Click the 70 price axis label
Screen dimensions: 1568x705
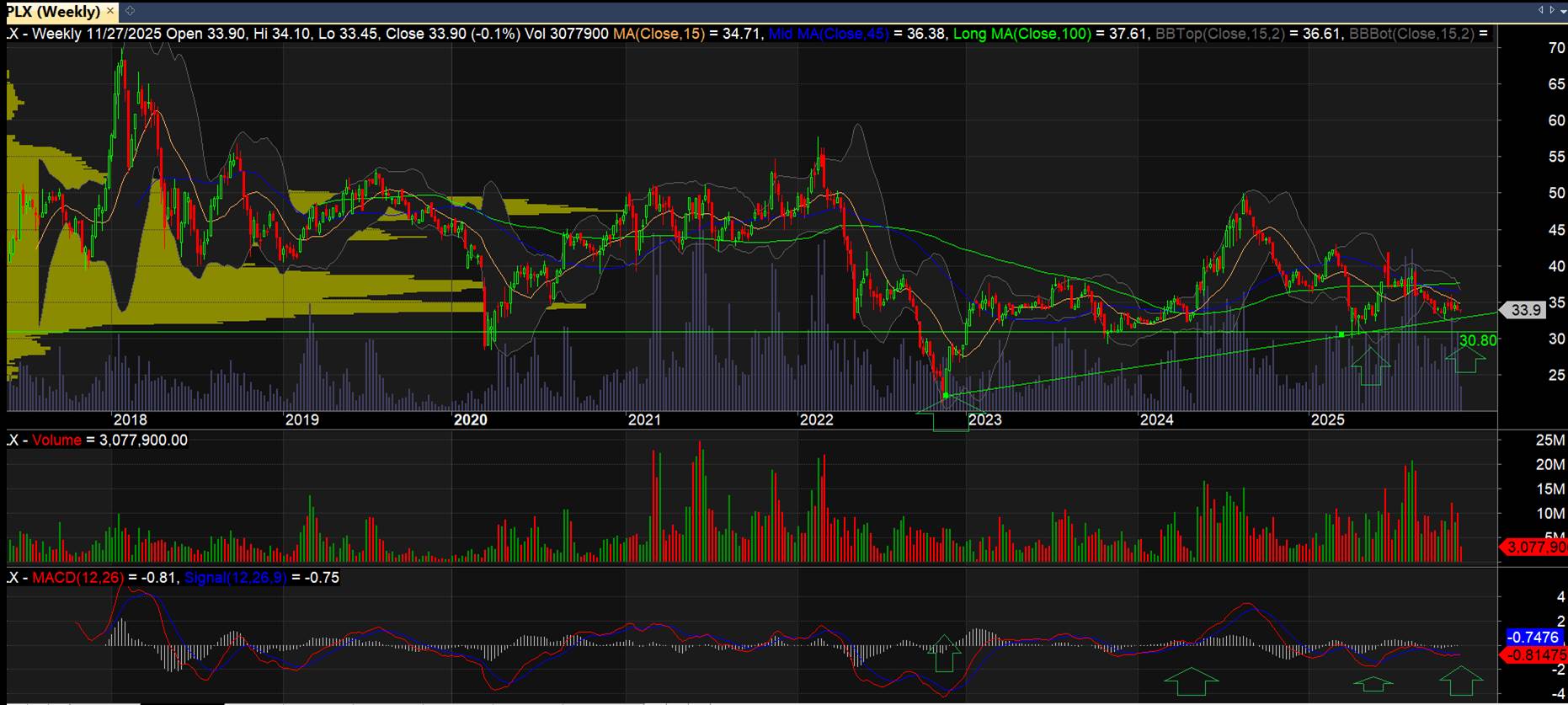[1556, 48]
